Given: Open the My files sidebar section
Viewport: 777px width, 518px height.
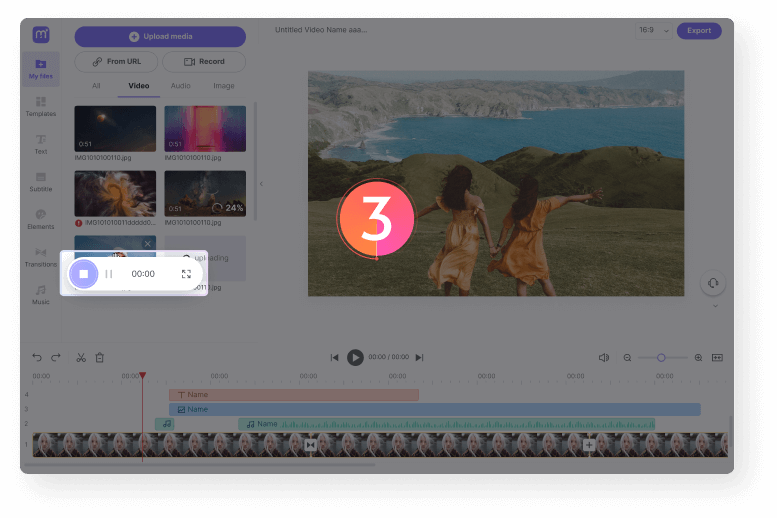Looking at the screenshot, I should 41,69.
